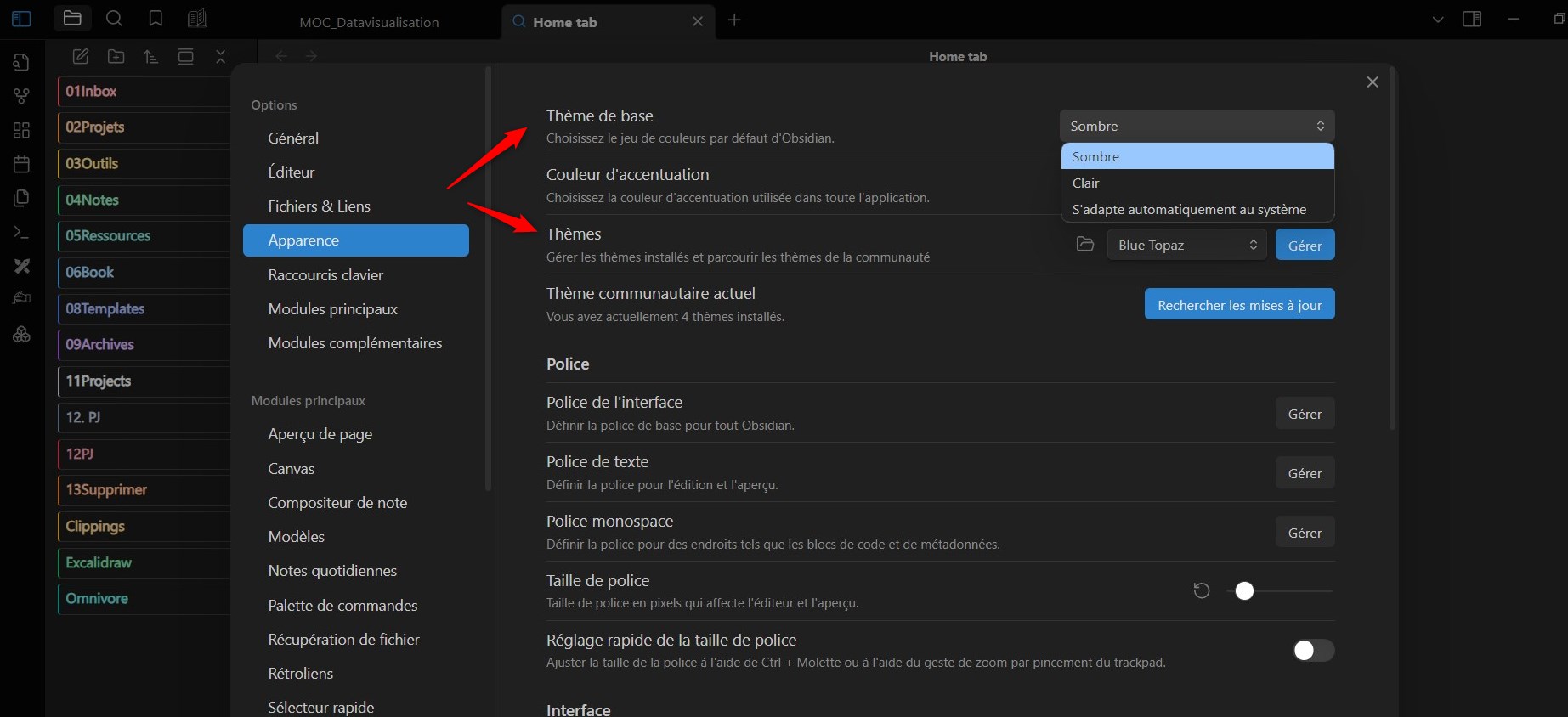Toggle the left sidebar icon
This screenshot has height=717, width=1568.
click(21, 19)
